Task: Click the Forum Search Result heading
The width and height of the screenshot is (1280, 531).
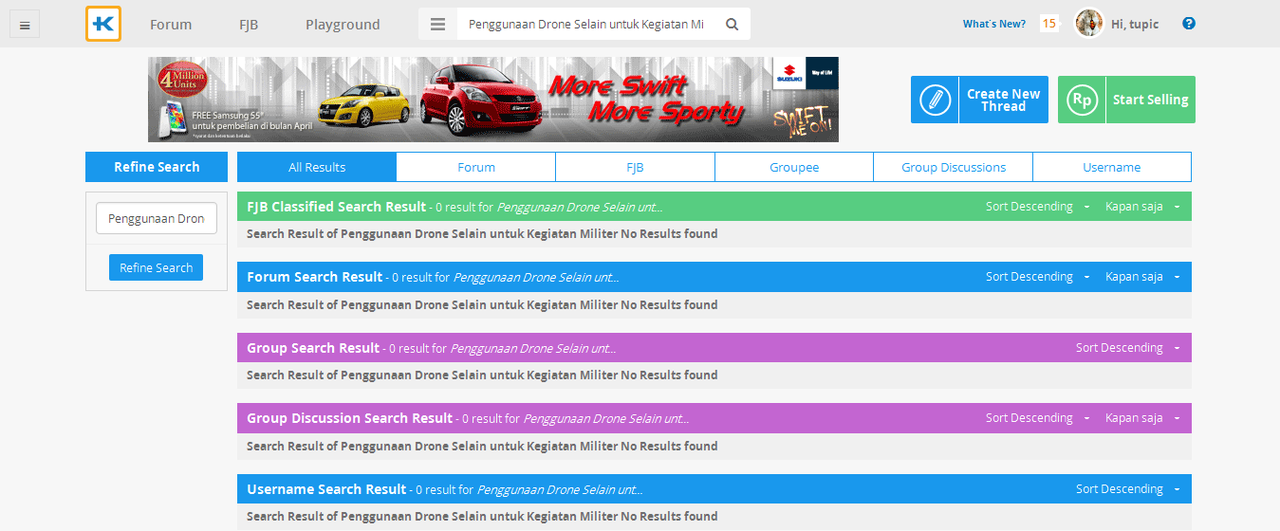Action: click(x=315, y=277)
